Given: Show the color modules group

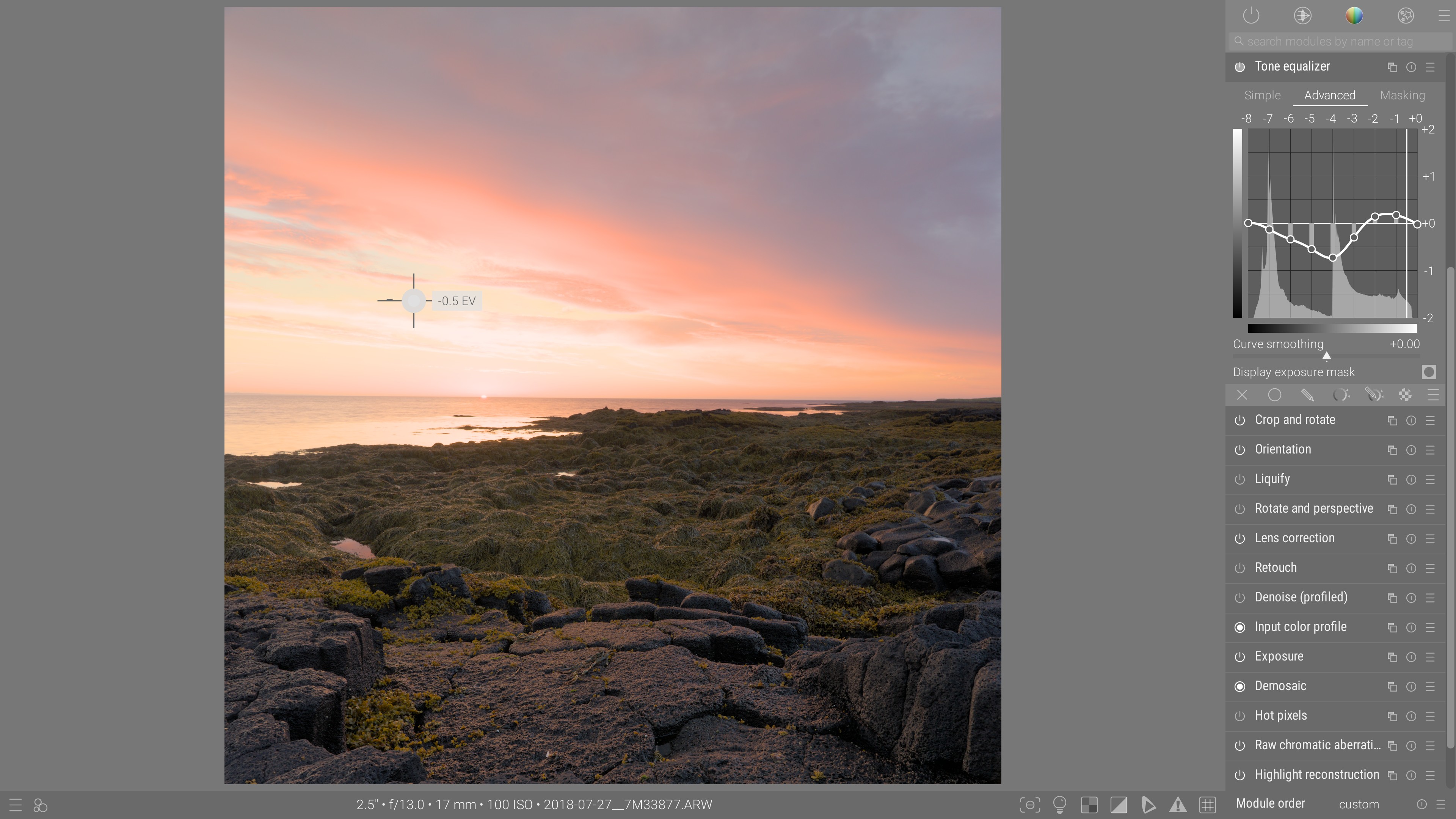Looking at the screenshot, I should (x=1354, y=15).
